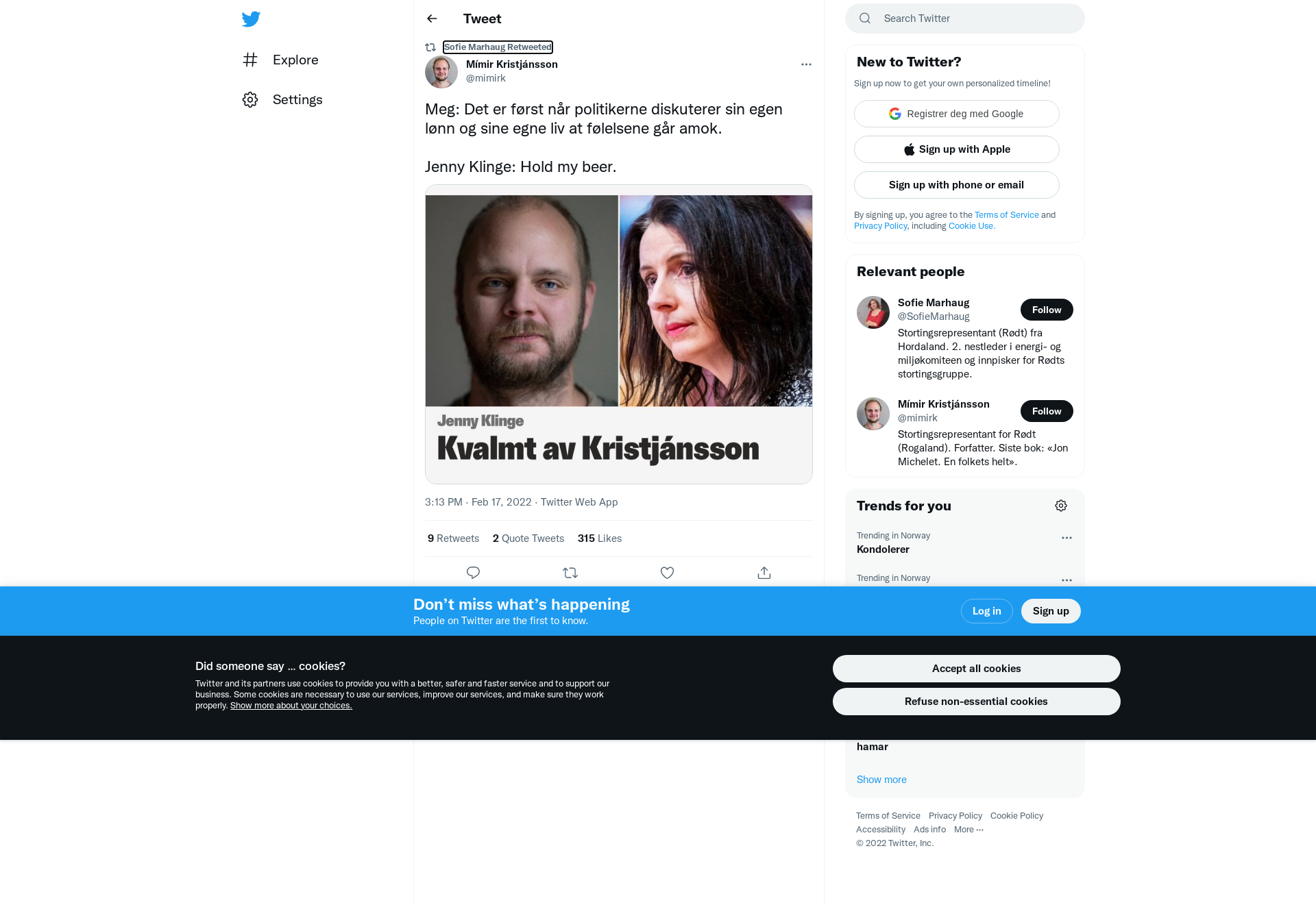This screenshot has width=1316, height=905.
Task: Open Show more about your choices link
Action: point(291,706)
